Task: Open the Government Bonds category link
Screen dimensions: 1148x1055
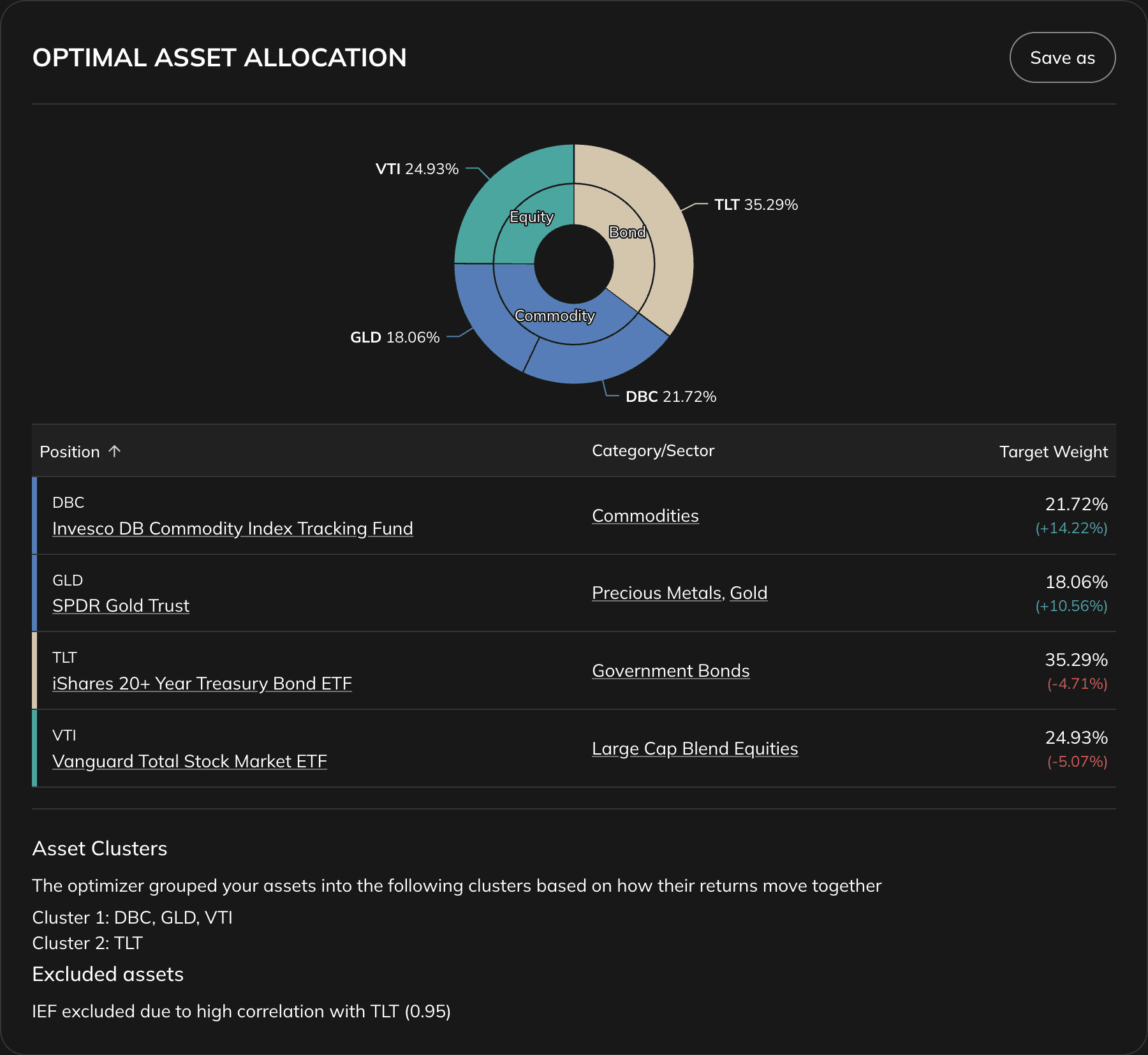Action: [670, 670]
